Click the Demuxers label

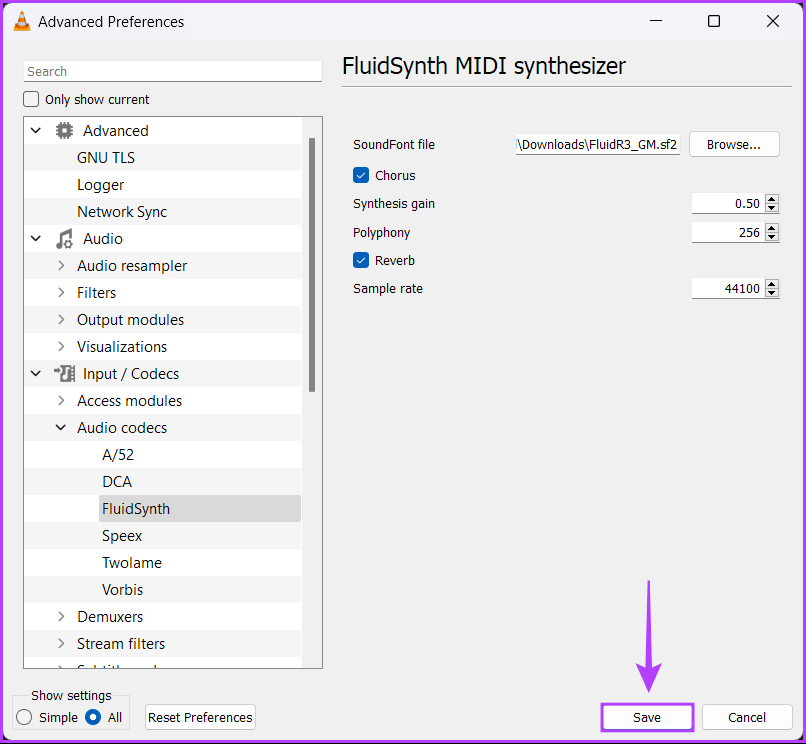(110, 616)
